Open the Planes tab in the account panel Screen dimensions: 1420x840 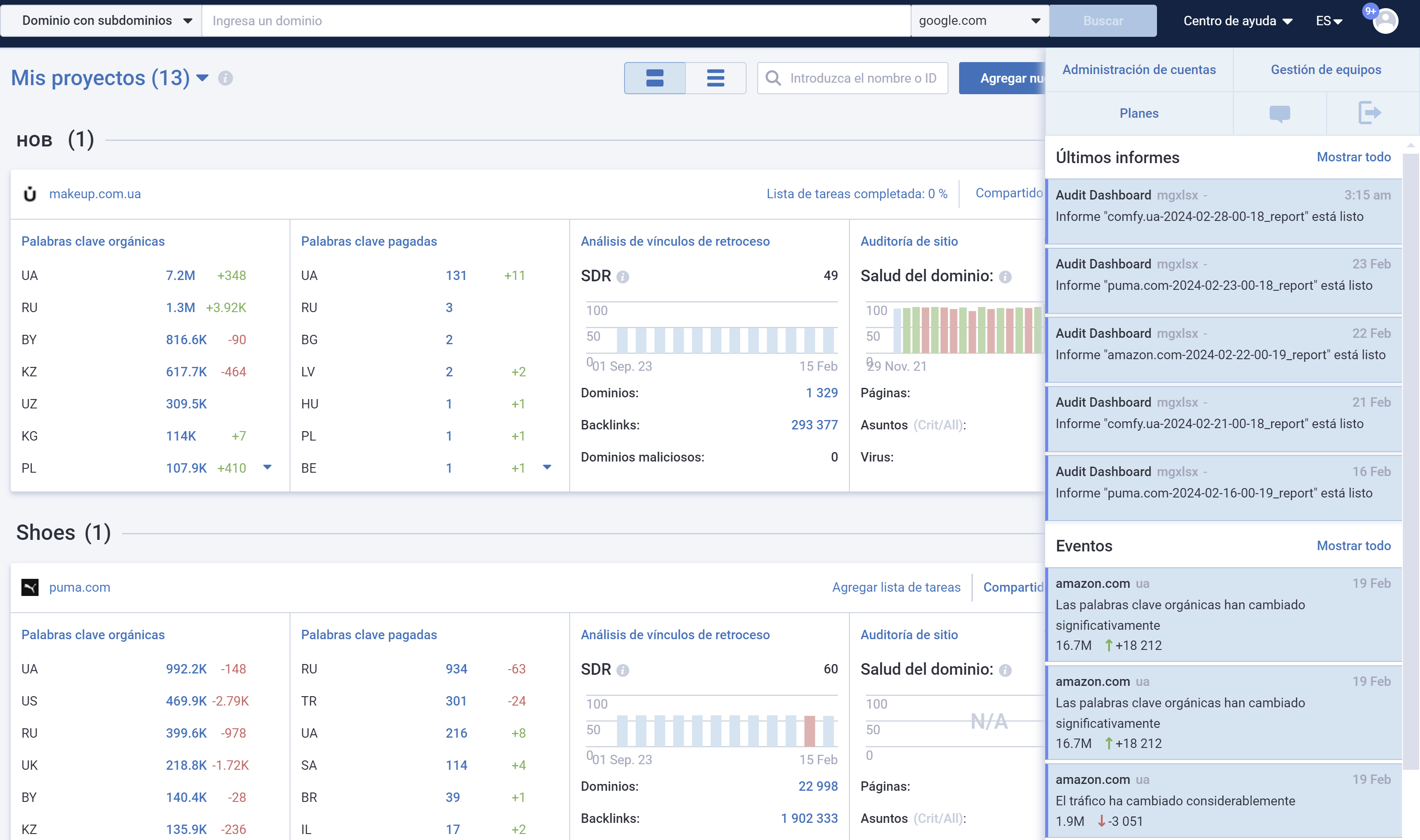tap(1139, 113)
